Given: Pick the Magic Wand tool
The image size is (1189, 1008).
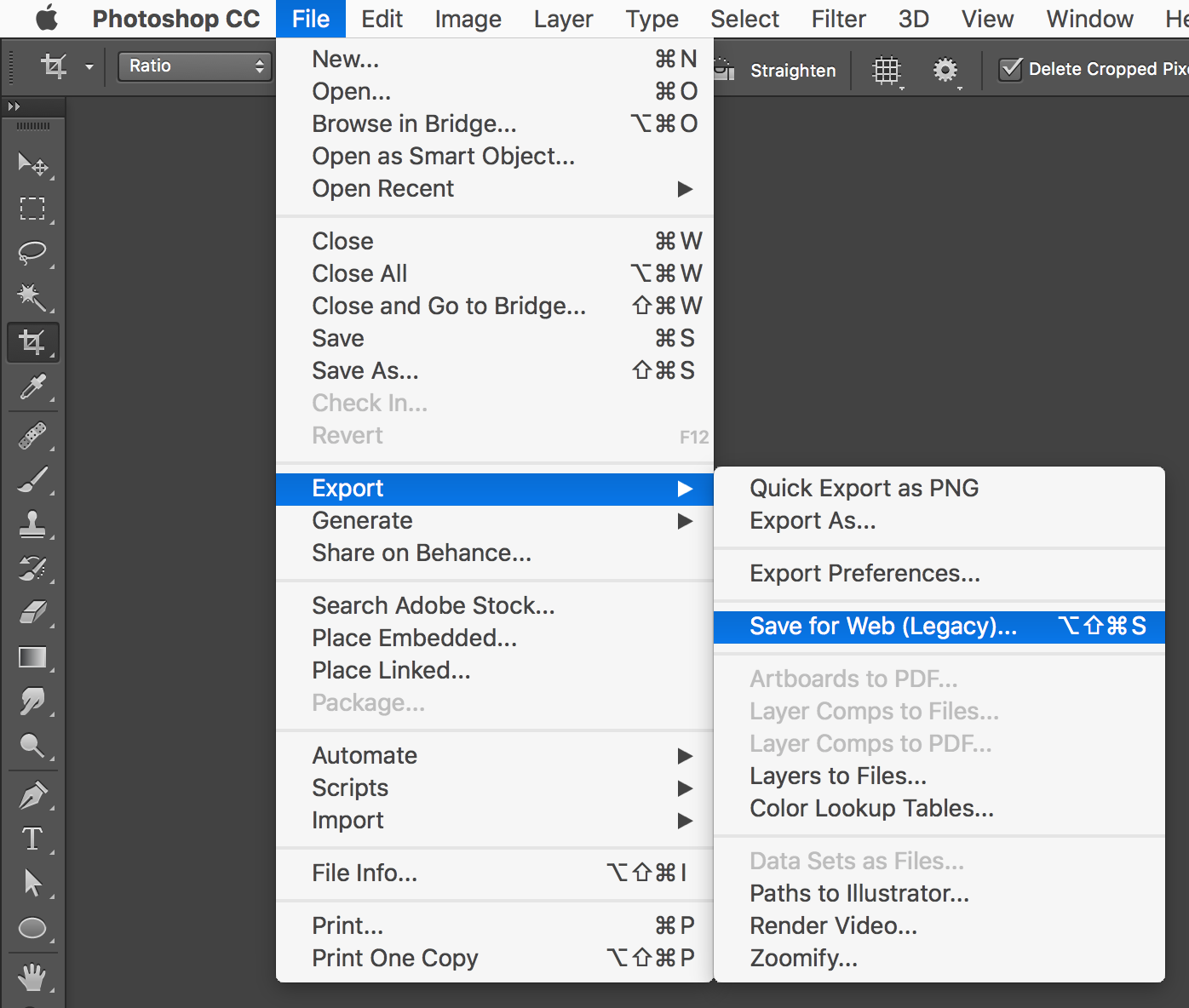Looking at the screenshot, I should [32, 297].
